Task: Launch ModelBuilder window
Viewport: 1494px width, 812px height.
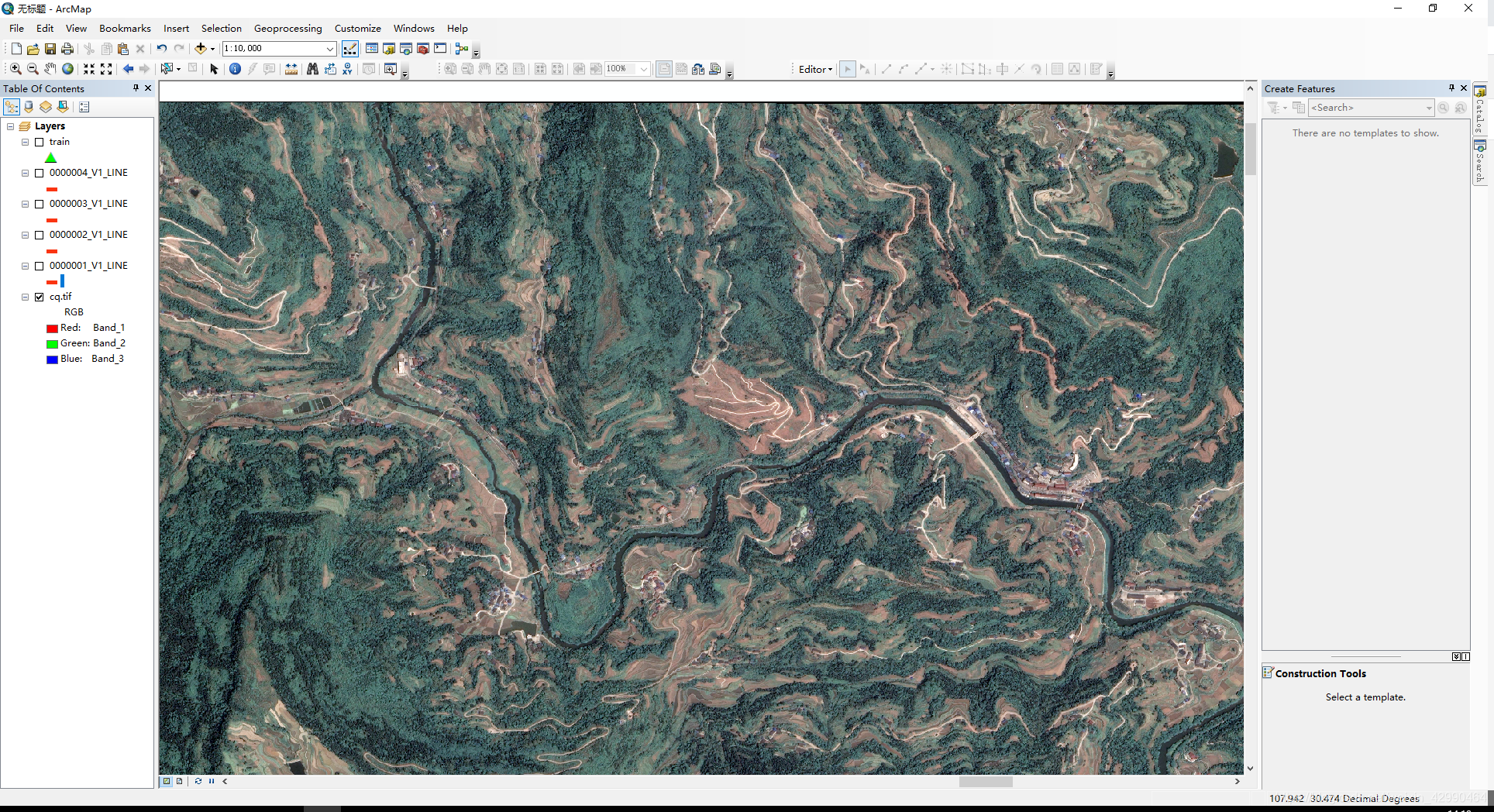Action: [462, 49]
